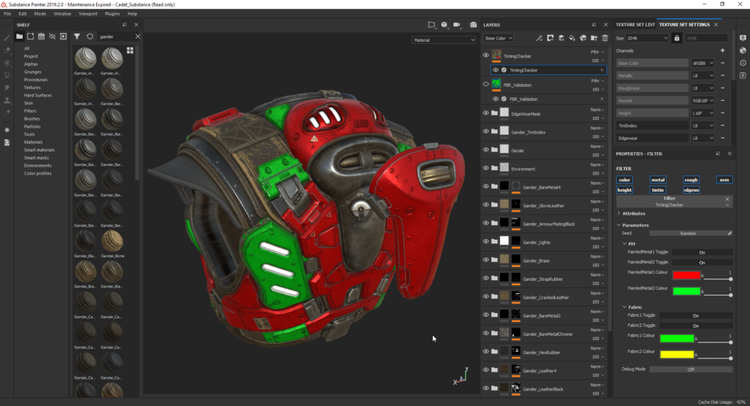Click the plus icon to add channel

[x=722, y=50]
